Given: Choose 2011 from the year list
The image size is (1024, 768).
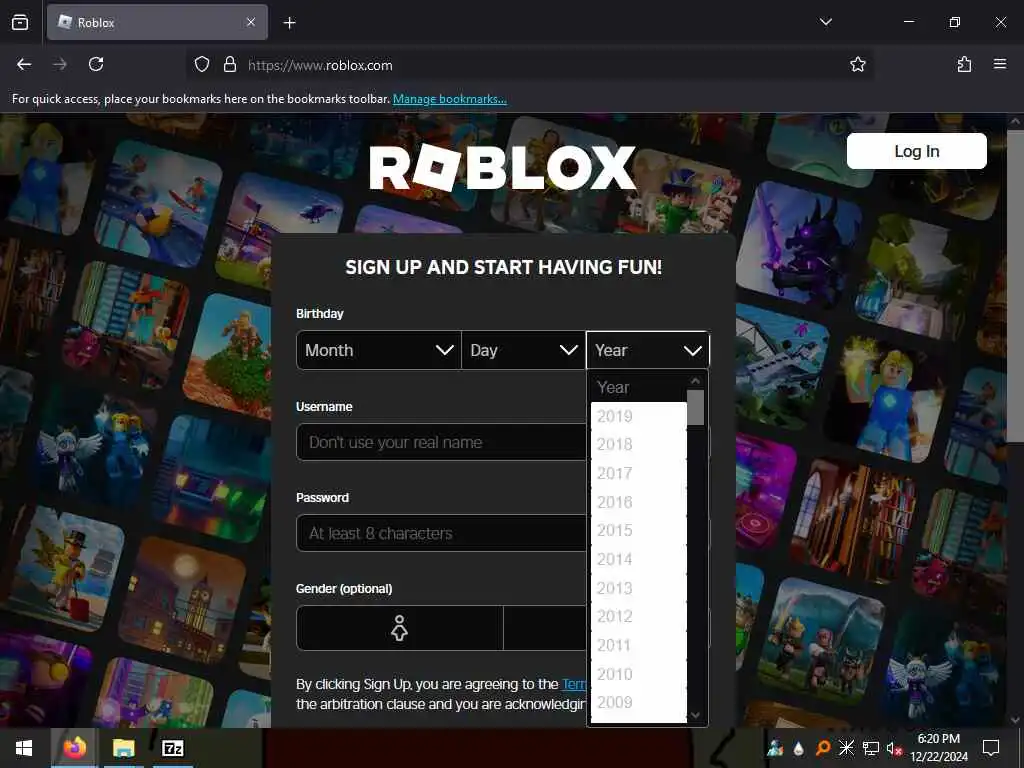Looking at the screenshot, I should pos(639,645).
